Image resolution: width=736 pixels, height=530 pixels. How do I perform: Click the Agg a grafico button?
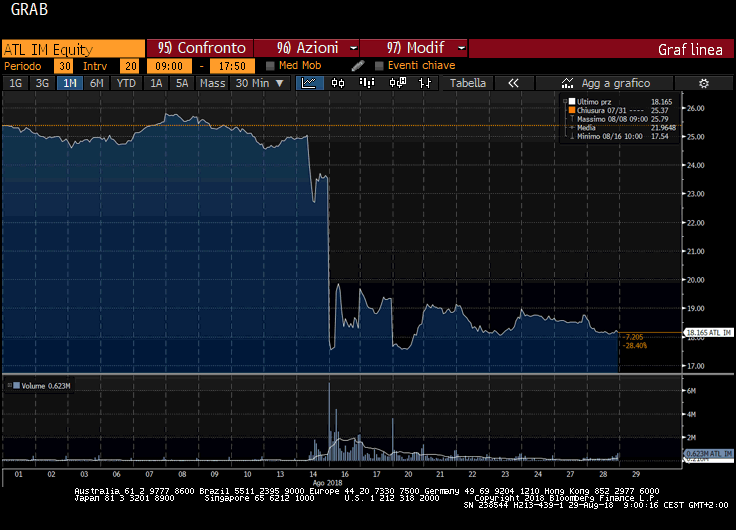pos(606,83)
